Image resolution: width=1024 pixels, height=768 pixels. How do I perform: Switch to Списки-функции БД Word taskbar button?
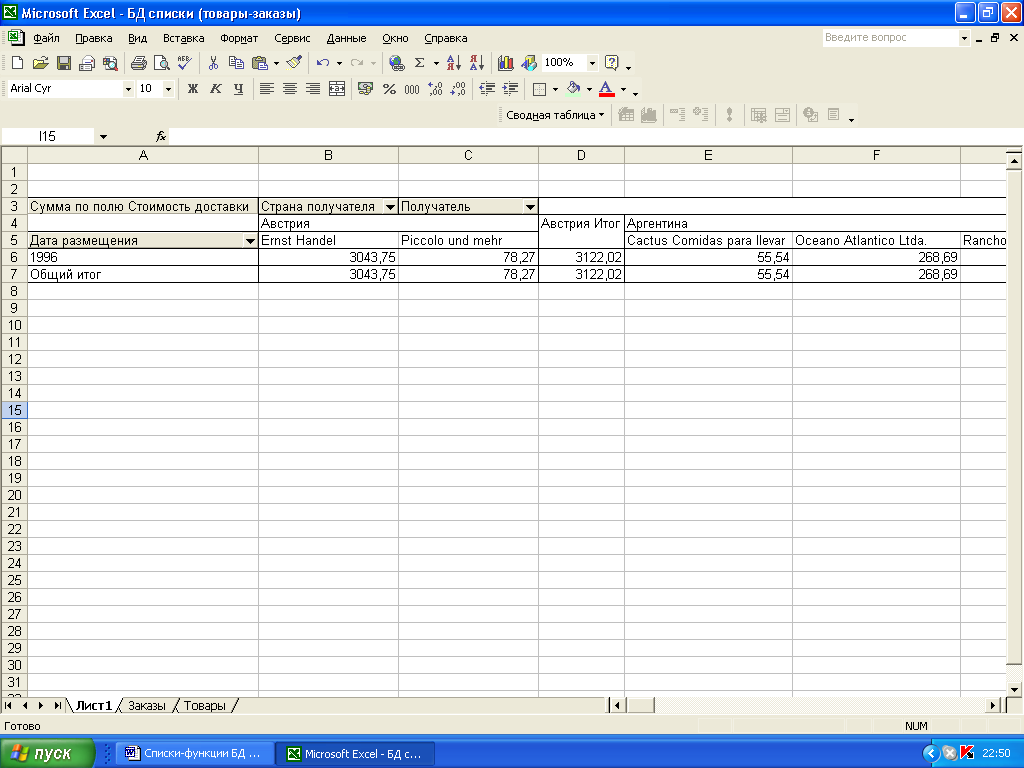pos(195,754)
